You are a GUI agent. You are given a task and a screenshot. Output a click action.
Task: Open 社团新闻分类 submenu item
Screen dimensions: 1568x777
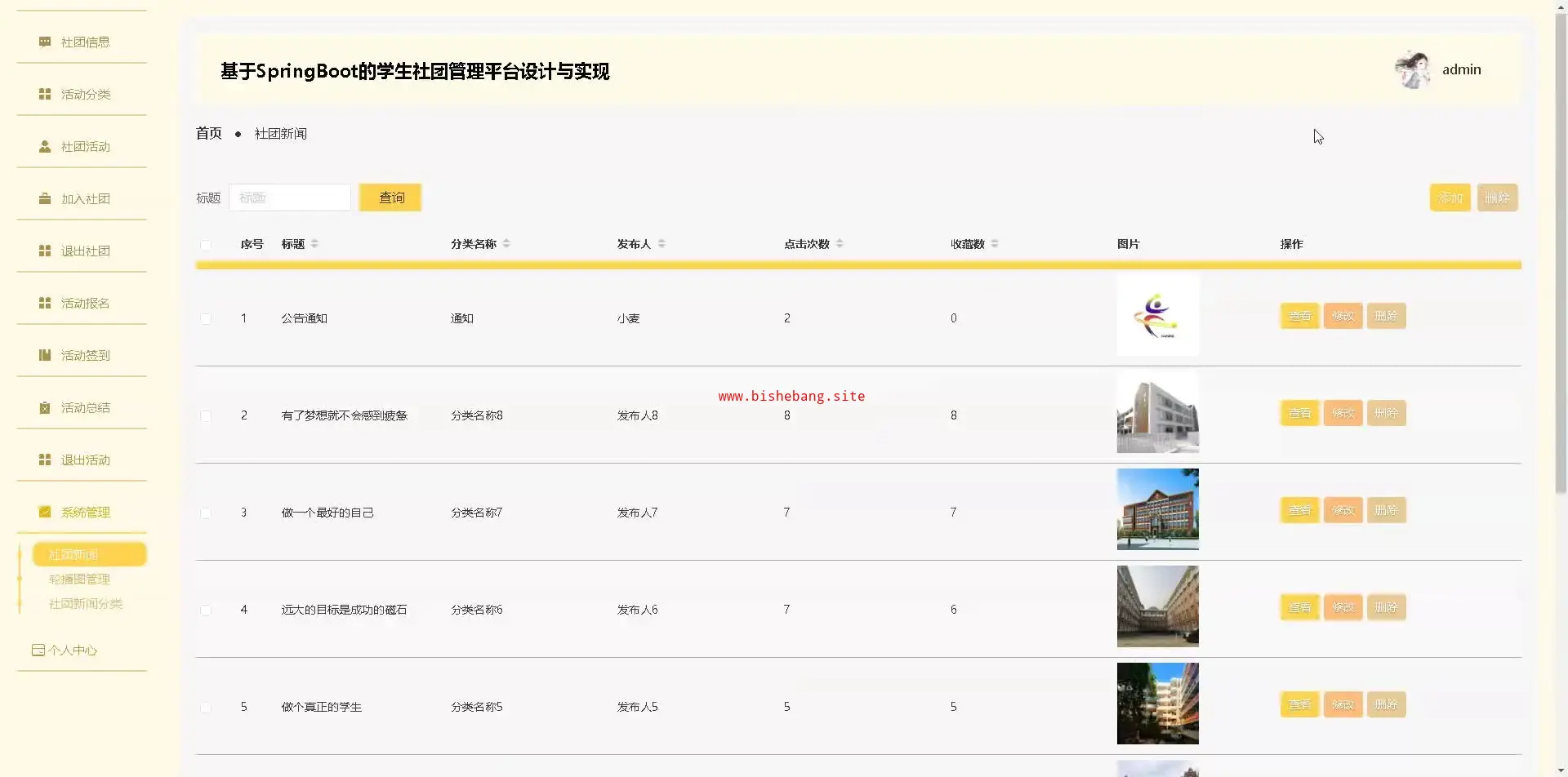(x=86, y=604)
